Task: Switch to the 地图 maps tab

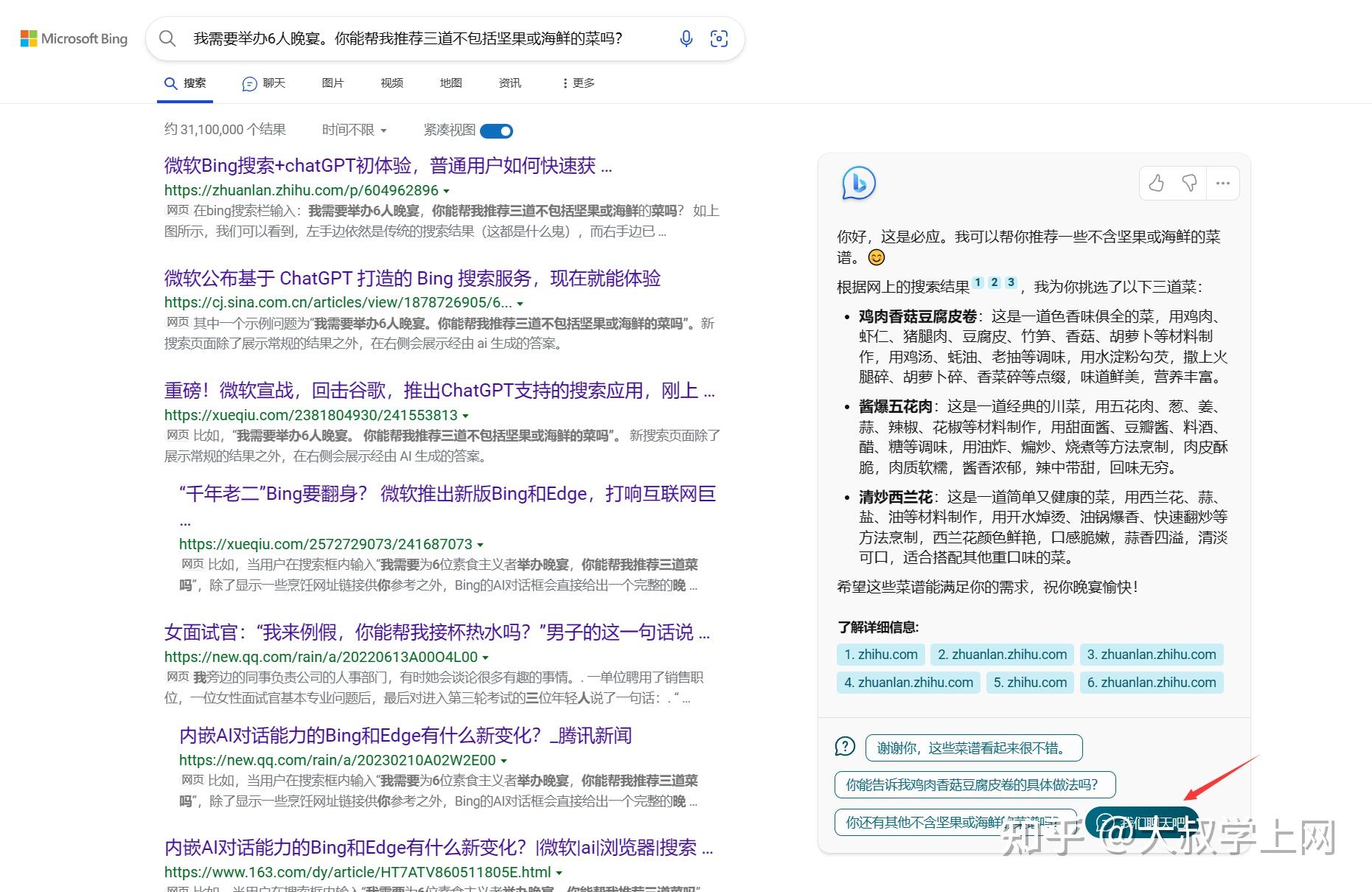Action: [450, 83]
